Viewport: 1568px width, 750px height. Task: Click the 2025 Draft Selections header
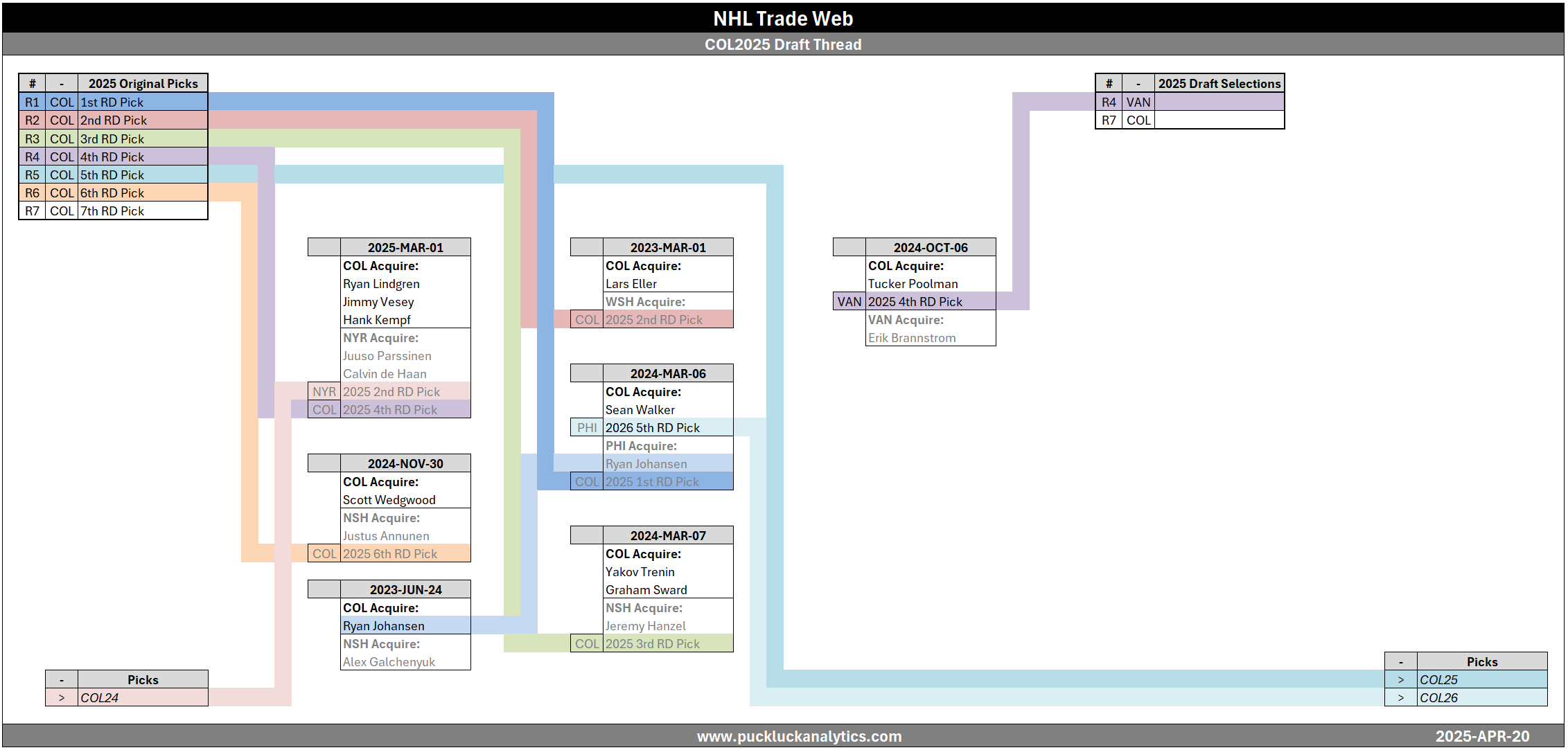tap(1219, 83)
